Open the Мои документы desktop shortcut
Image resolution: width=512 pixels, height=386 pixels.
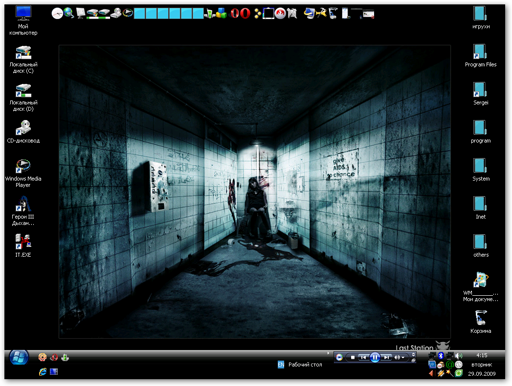click(x=480, y=287)
